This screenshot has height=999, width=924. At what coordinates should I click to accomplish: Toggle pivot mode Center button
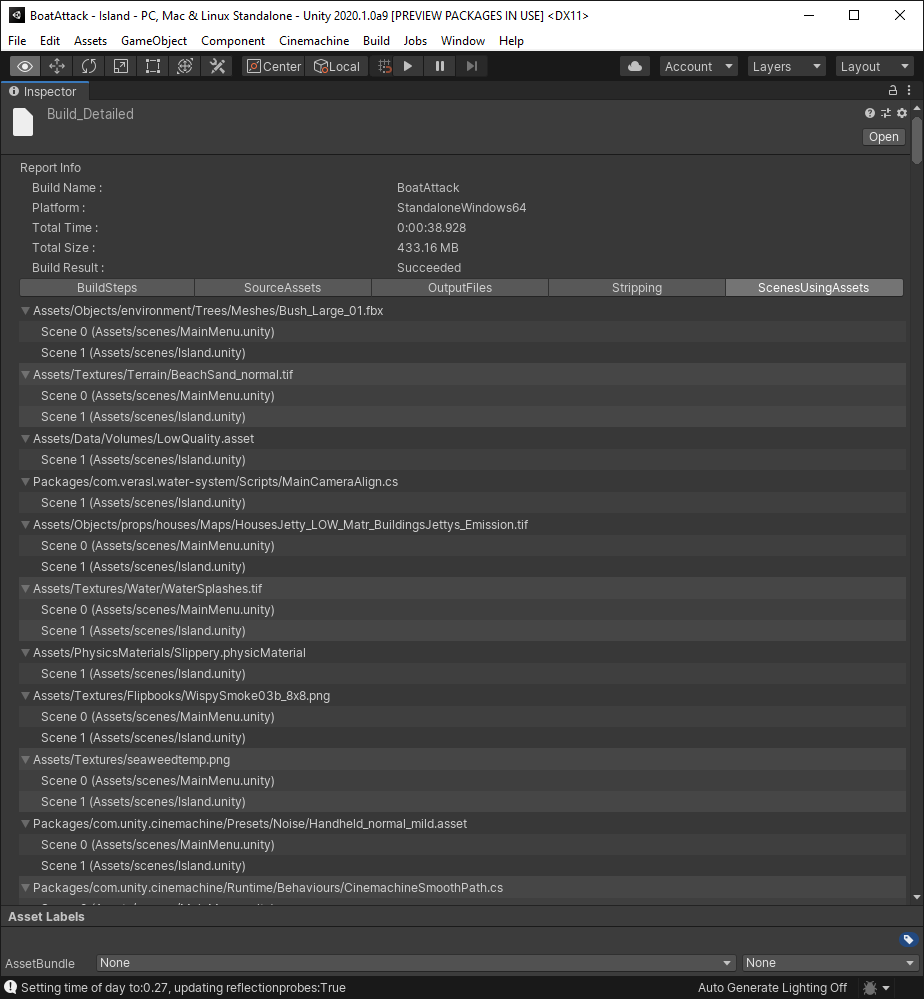tap(273, 66)
